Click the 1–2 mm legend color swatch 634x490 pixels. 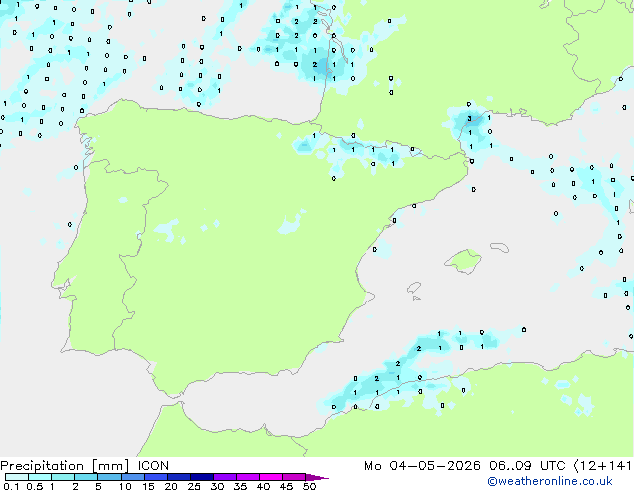pyautogui.click(x=63, y=477)
